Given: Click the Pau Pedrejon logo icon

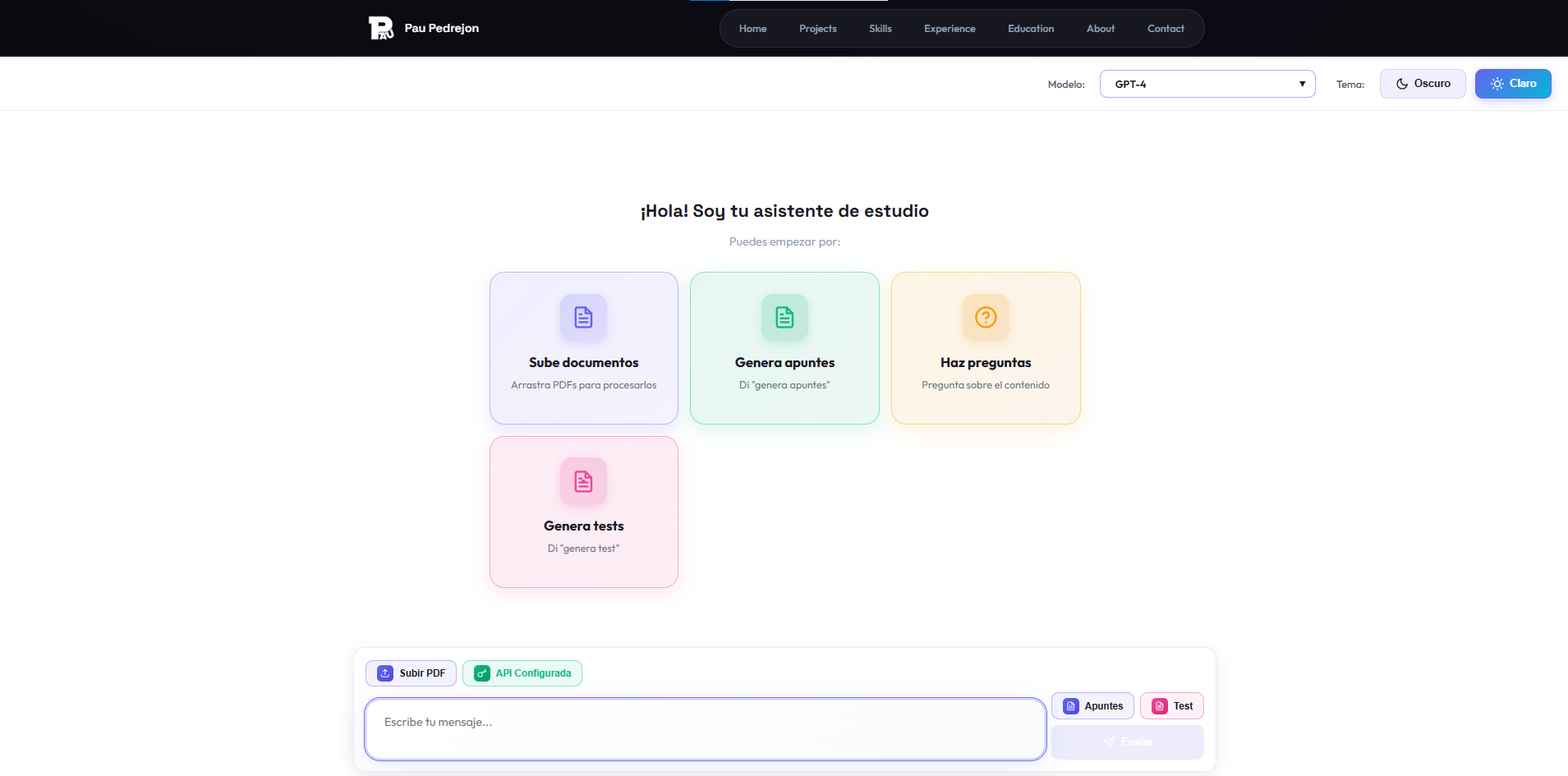Looking at the screenshot, I should pos(381,28).
